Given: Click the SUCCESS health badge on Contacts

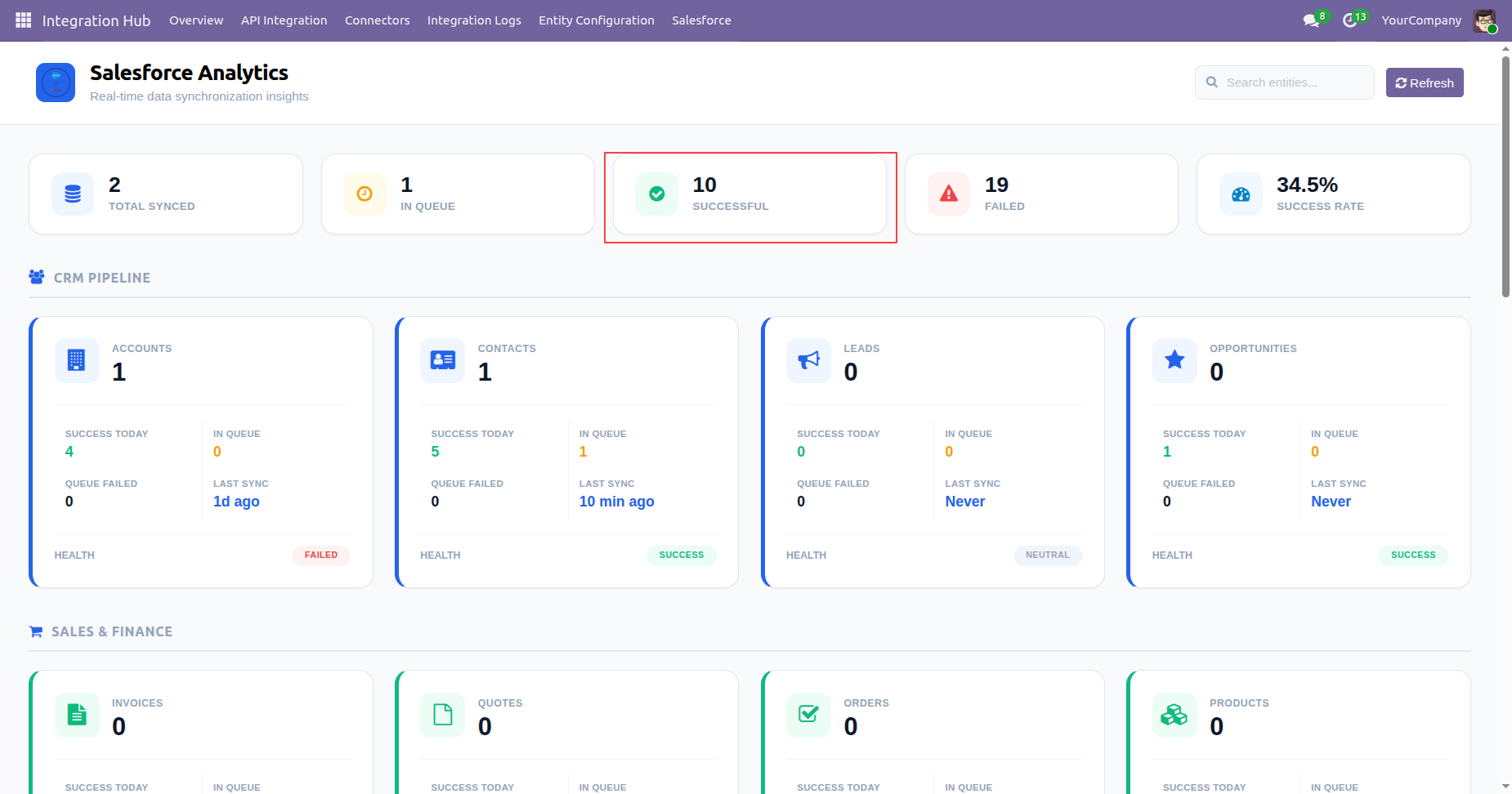Looking at the screenshot, I should (682, 555).
